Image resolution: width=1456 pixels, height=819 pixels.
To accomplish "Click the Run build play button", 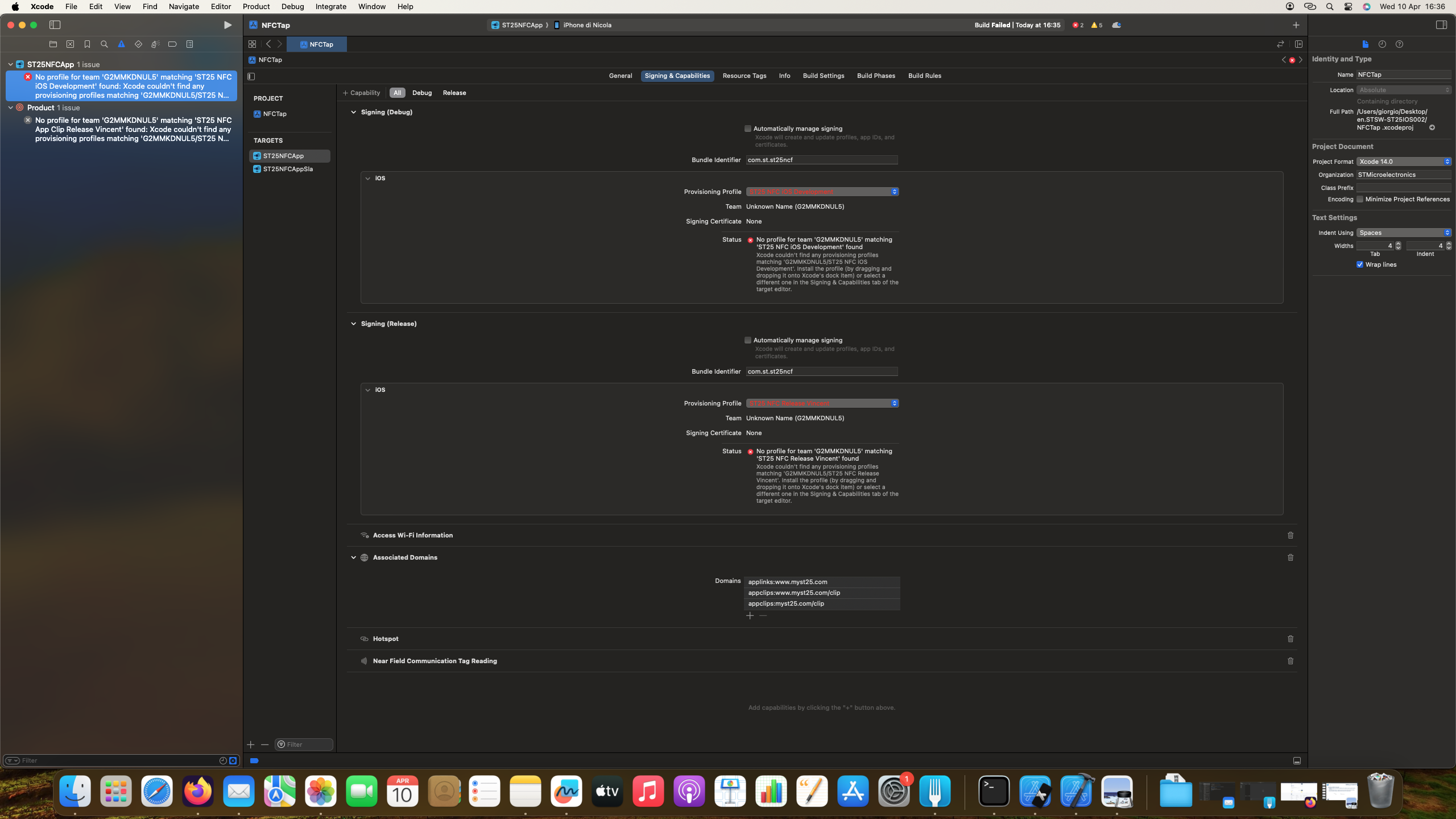I will [227, 25].
